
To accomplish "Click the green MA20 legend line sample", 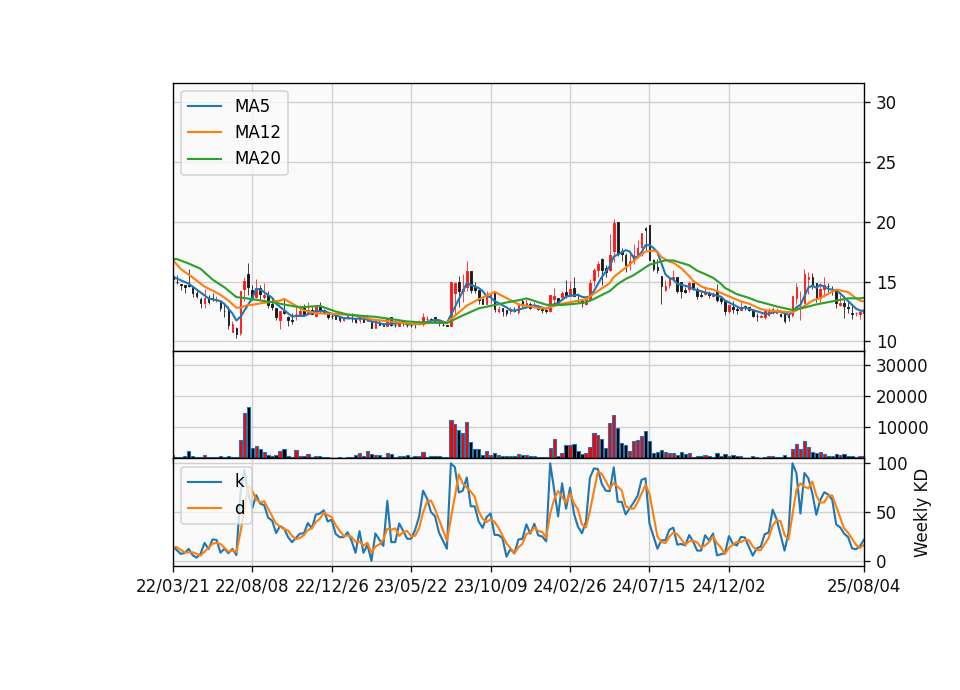I will click(204, 159).
